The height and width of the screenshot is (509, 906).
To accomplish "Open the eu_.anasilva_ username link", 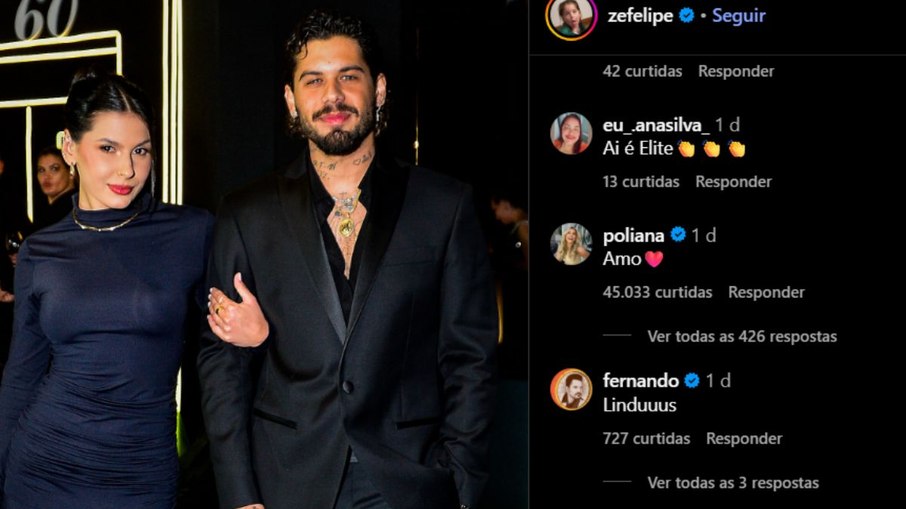I will click(x=656, y=125).
